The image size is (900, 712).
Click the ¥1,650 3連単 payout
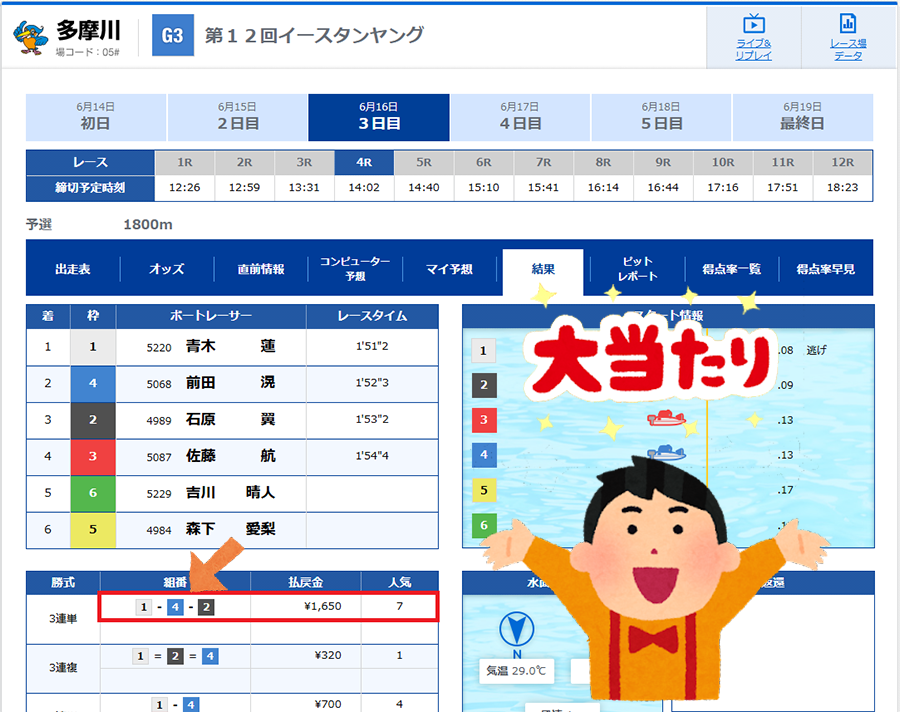(x=323, y=606)
